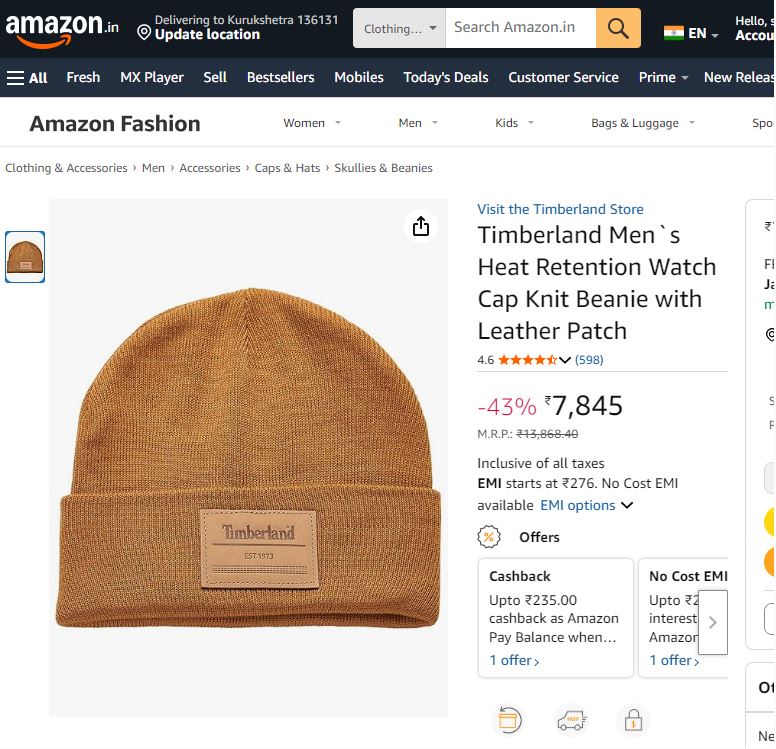Click the search magnifier button
This screenshot has width=776, height=749.
[x=618, y=29]
